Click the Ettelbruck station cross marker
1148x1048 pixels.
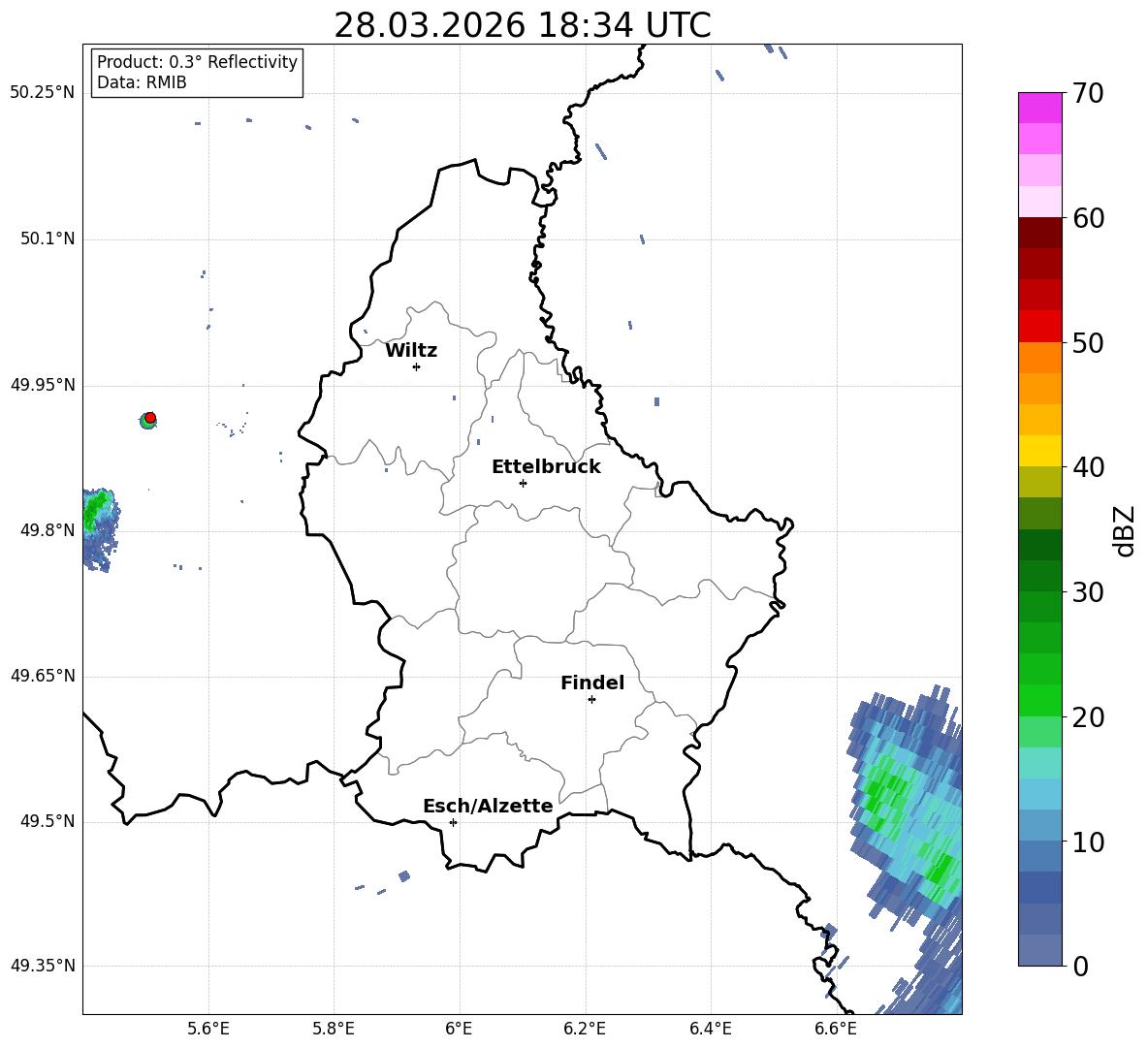pos(523,483)
